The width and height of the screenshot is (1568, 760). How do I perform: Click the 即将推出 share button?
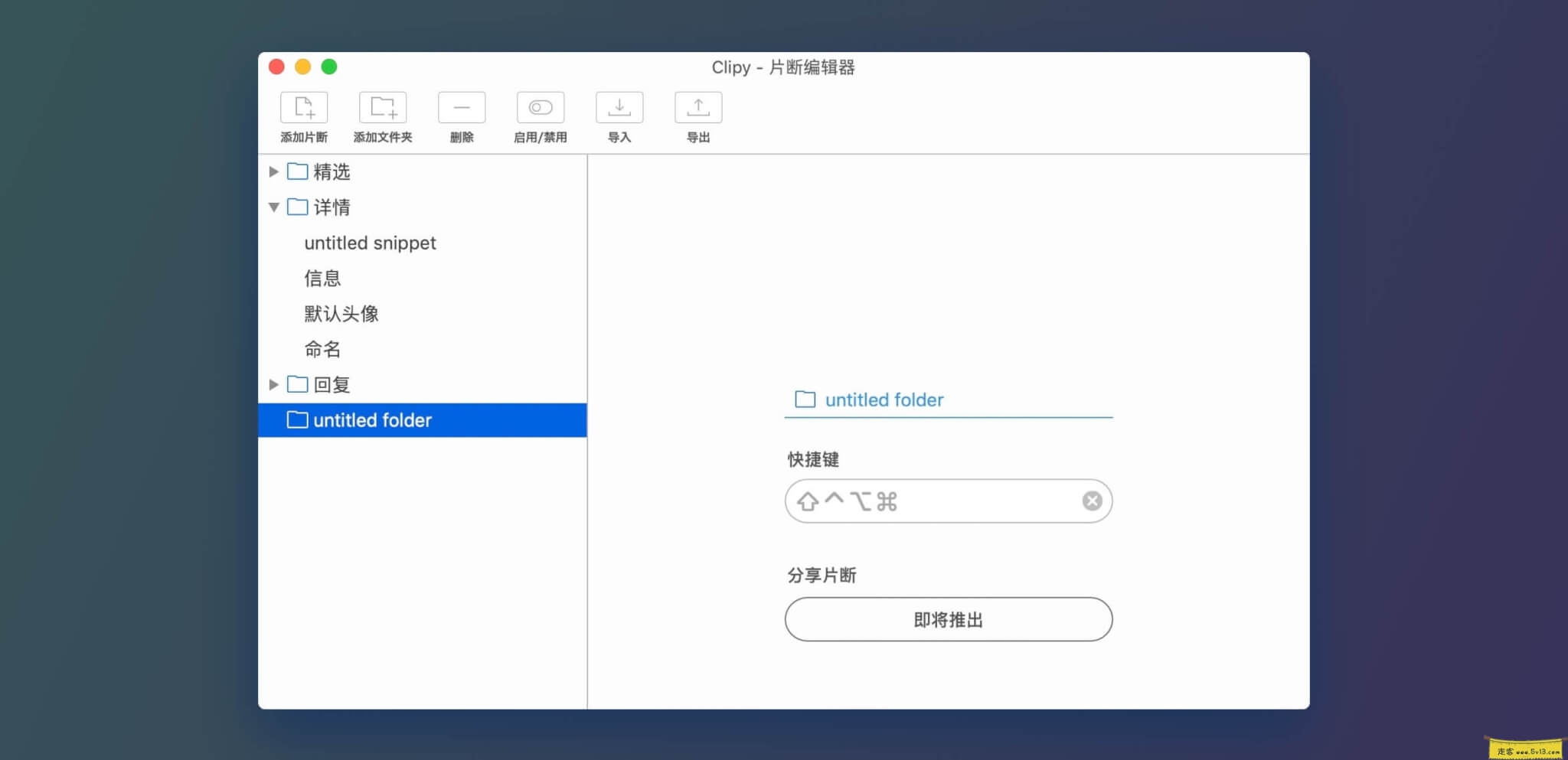947,619
